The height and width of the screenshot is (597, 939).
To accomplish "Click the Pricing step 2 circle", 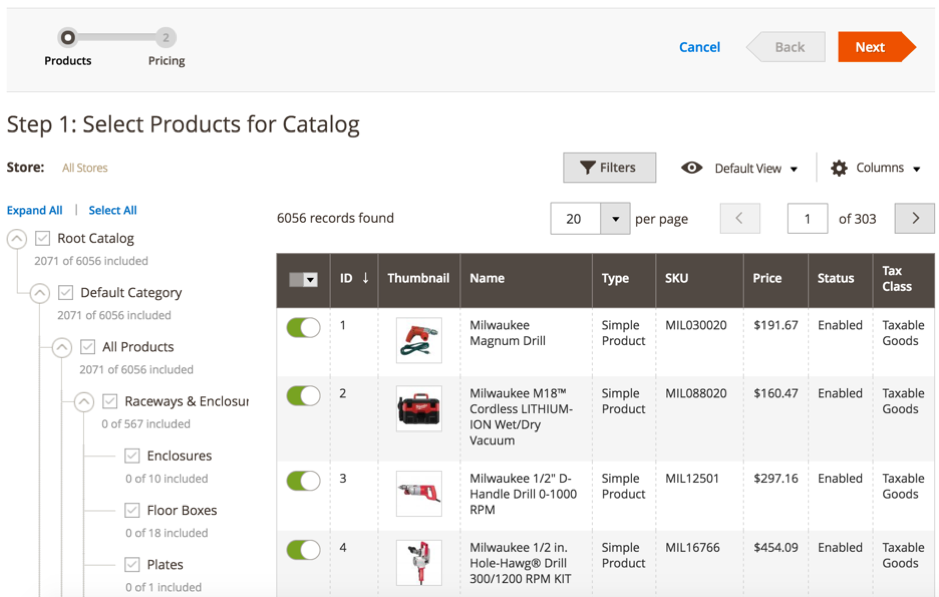I will coord(166,38).
